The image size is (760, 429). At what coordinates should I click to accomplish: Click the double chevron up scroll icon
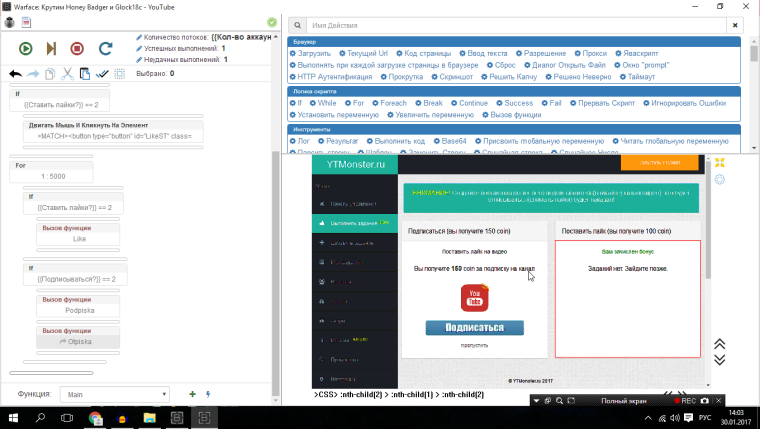pyautogui.click(x=720, y=344)
